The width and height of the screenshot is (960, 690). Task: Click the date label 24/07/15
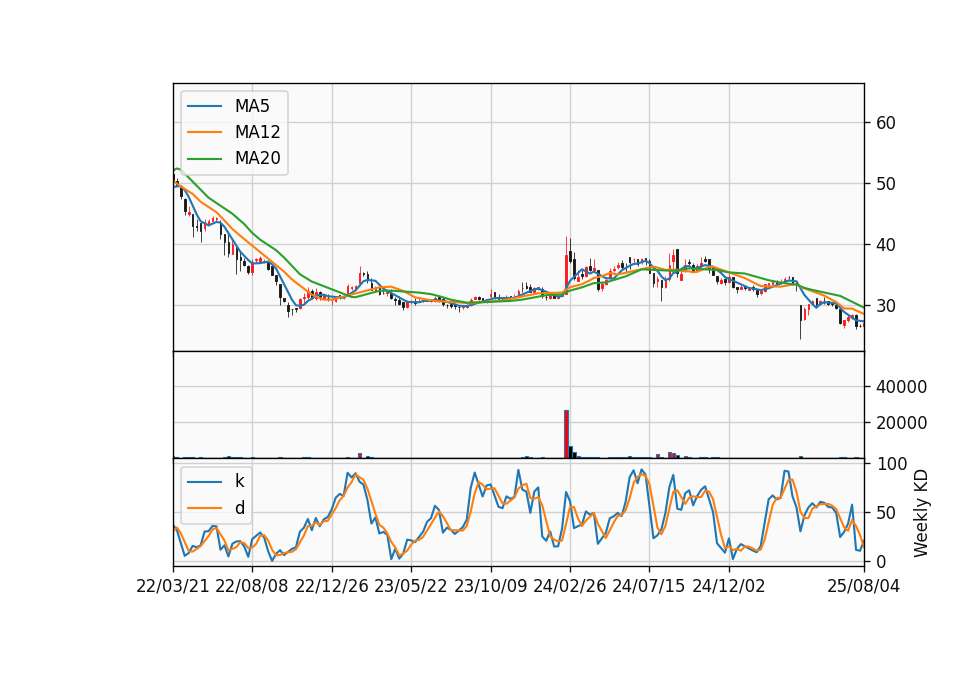point(649,587)
